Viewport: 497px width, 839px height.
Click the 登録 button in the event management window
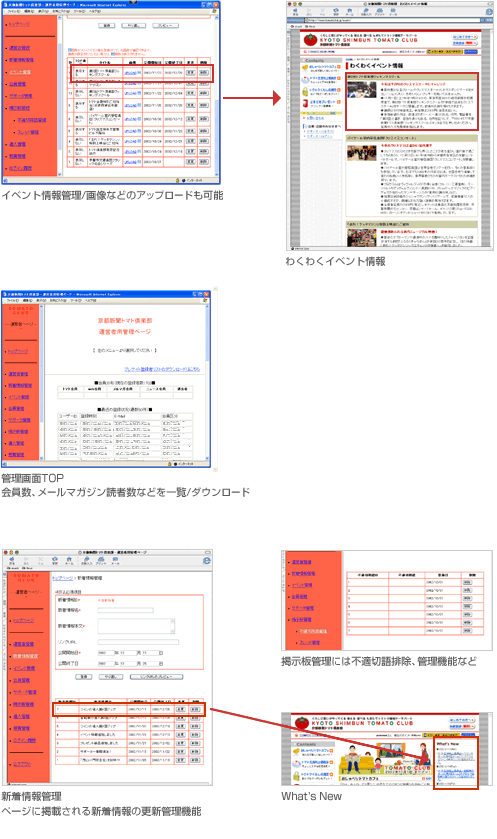tap(107, 26)
